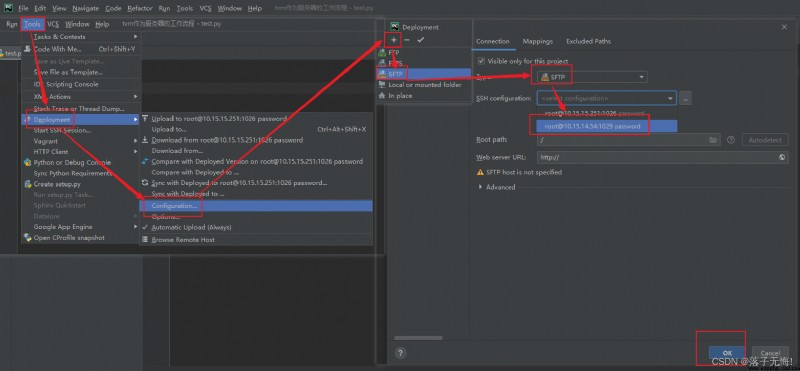Confirm the dialog with OK

point(727,353)
